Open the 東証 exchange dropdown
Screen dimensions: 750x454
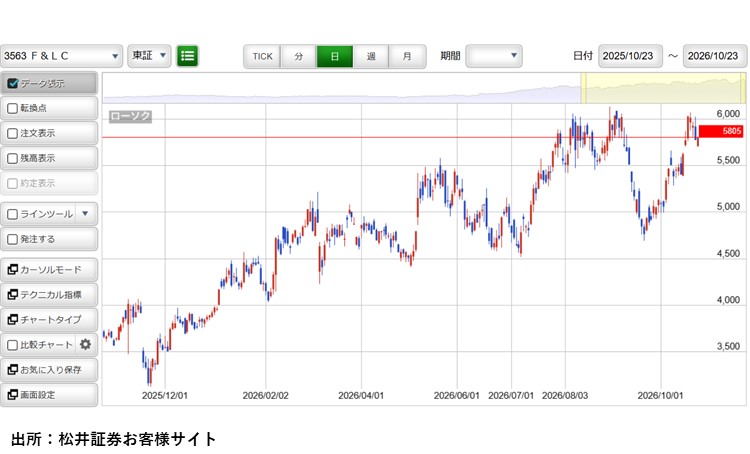click(149, 56)
